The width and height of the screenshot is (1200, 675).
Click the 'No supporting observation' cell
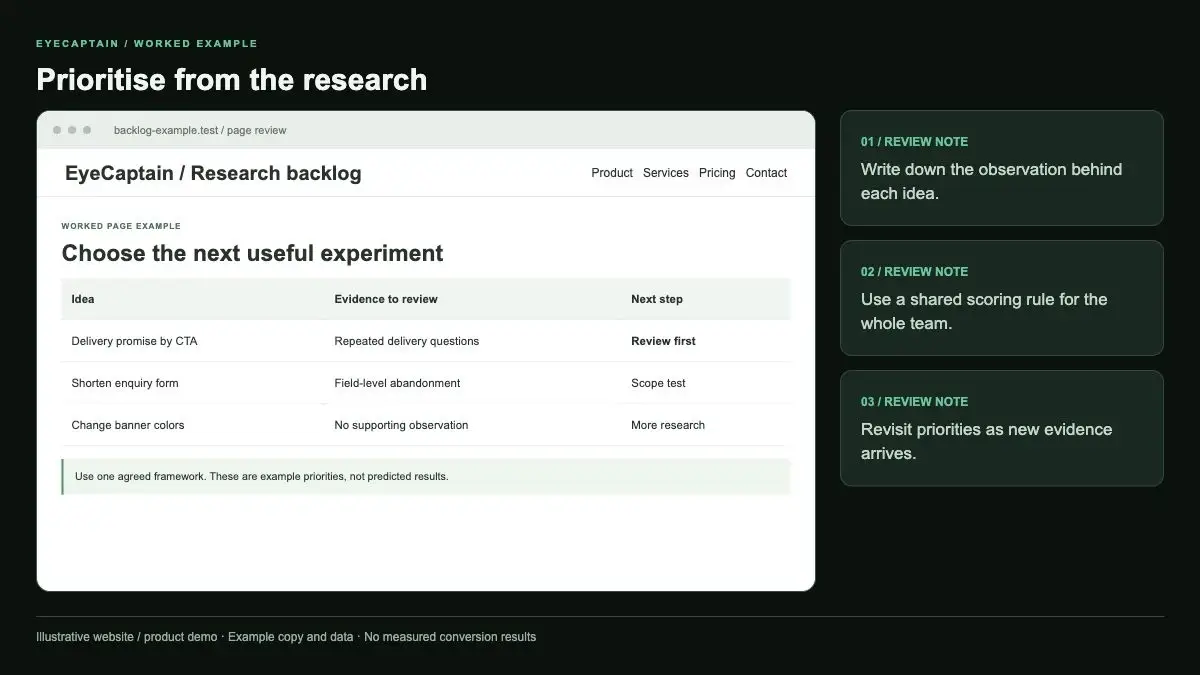[401, 425]
